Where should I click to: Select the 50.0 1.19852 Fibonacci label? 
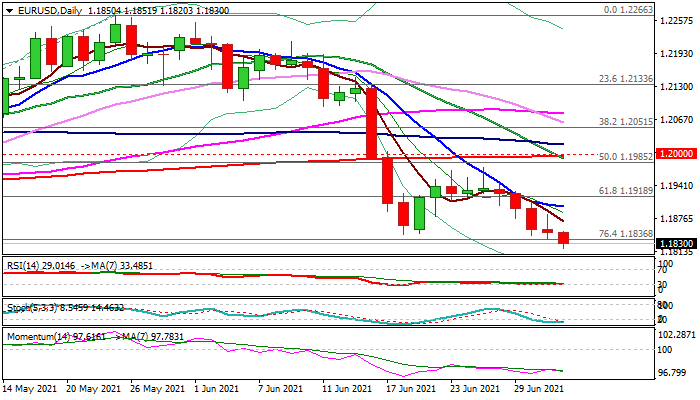(625, 157)
